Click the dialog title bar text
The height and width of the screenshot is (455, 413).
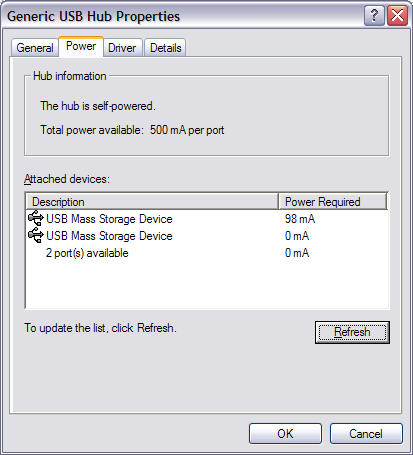[93, 16]
